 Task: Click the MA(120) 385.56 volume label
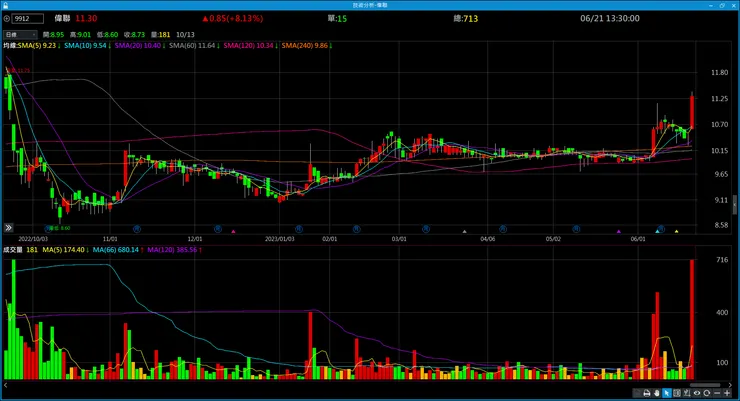coord(172,250)
